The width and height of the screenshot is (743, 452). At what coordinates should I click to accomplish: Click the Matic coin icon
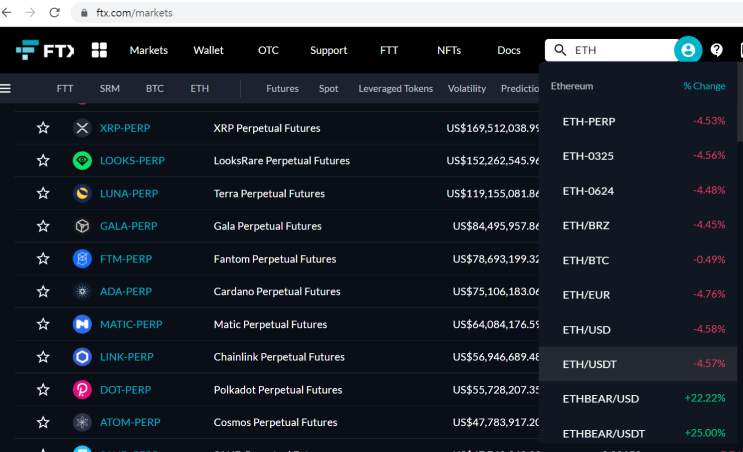coord(82,324)
